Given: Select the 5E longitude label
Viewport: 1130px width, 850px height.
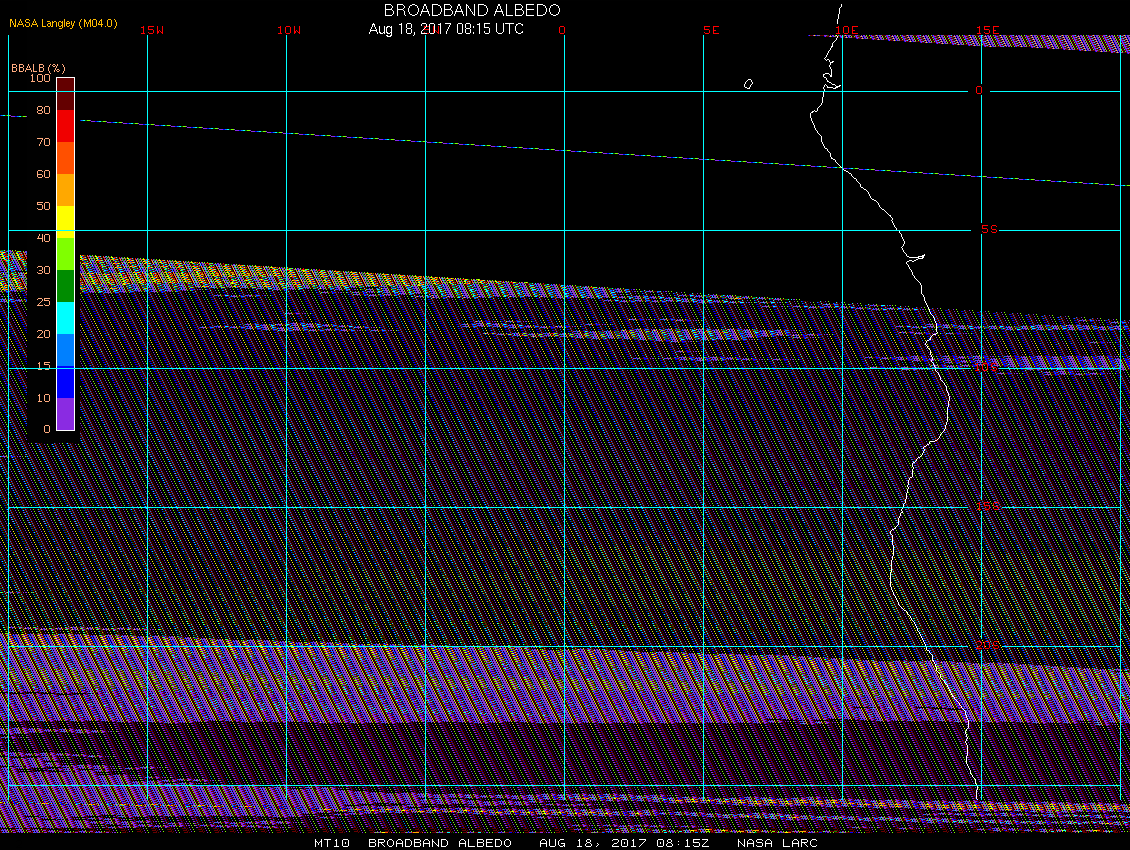Looking at the screenshot, I should point(711,30).
